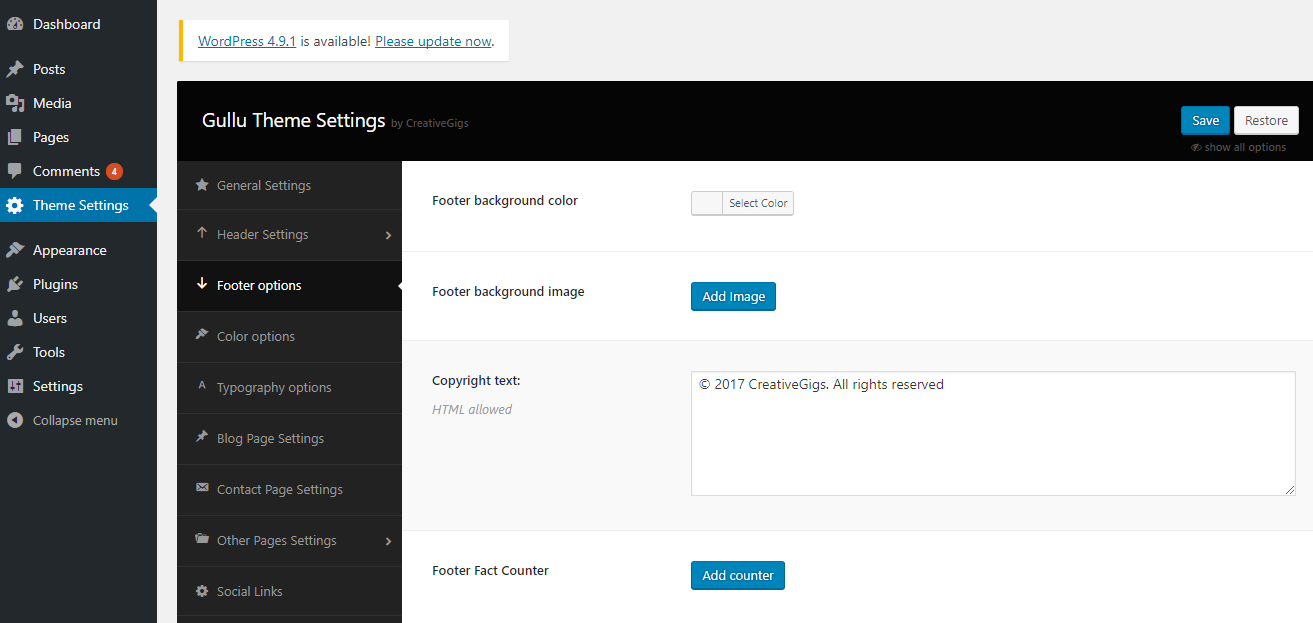Click the Dashboard gauge icon

[x=15, y=24]
